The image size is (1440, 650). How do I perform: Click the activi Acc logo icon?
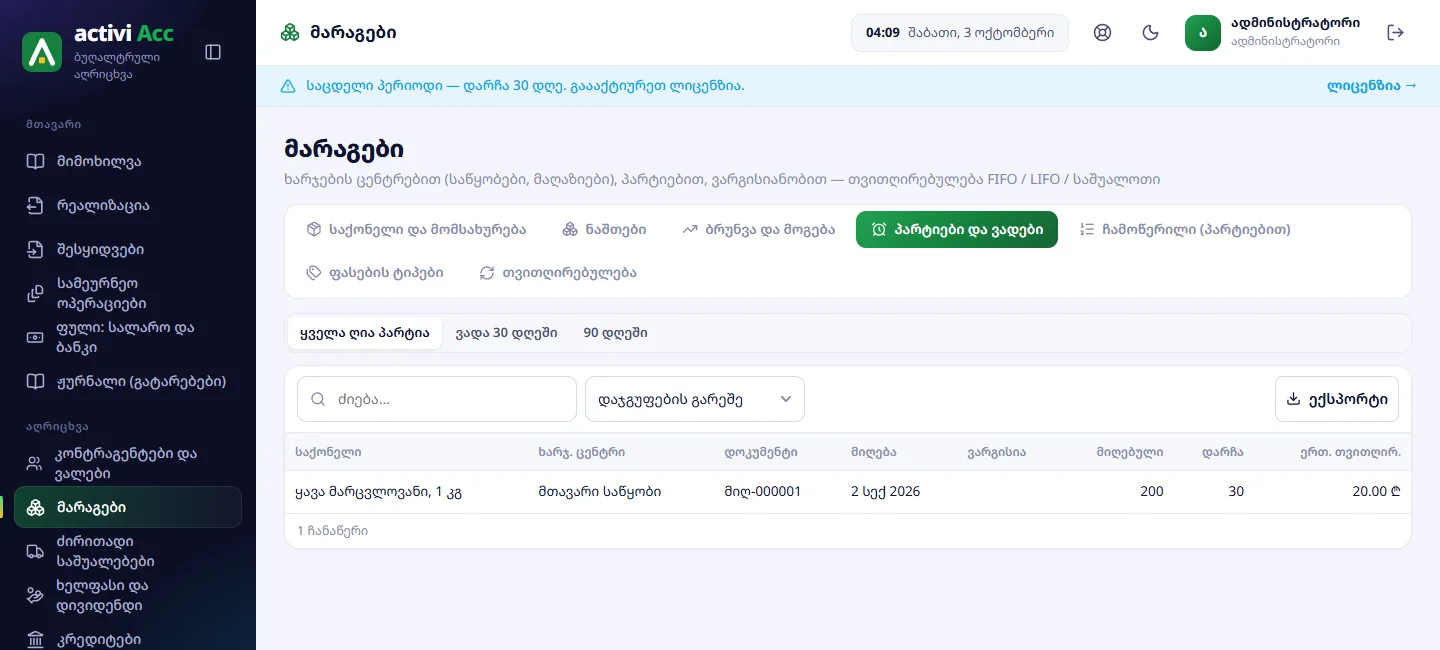tap(42, 52)
